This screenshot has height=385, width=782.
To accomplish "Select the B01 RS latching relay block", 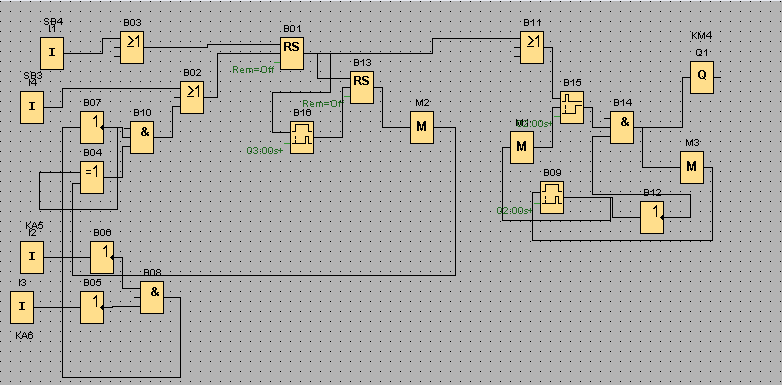I will (292, 53).
